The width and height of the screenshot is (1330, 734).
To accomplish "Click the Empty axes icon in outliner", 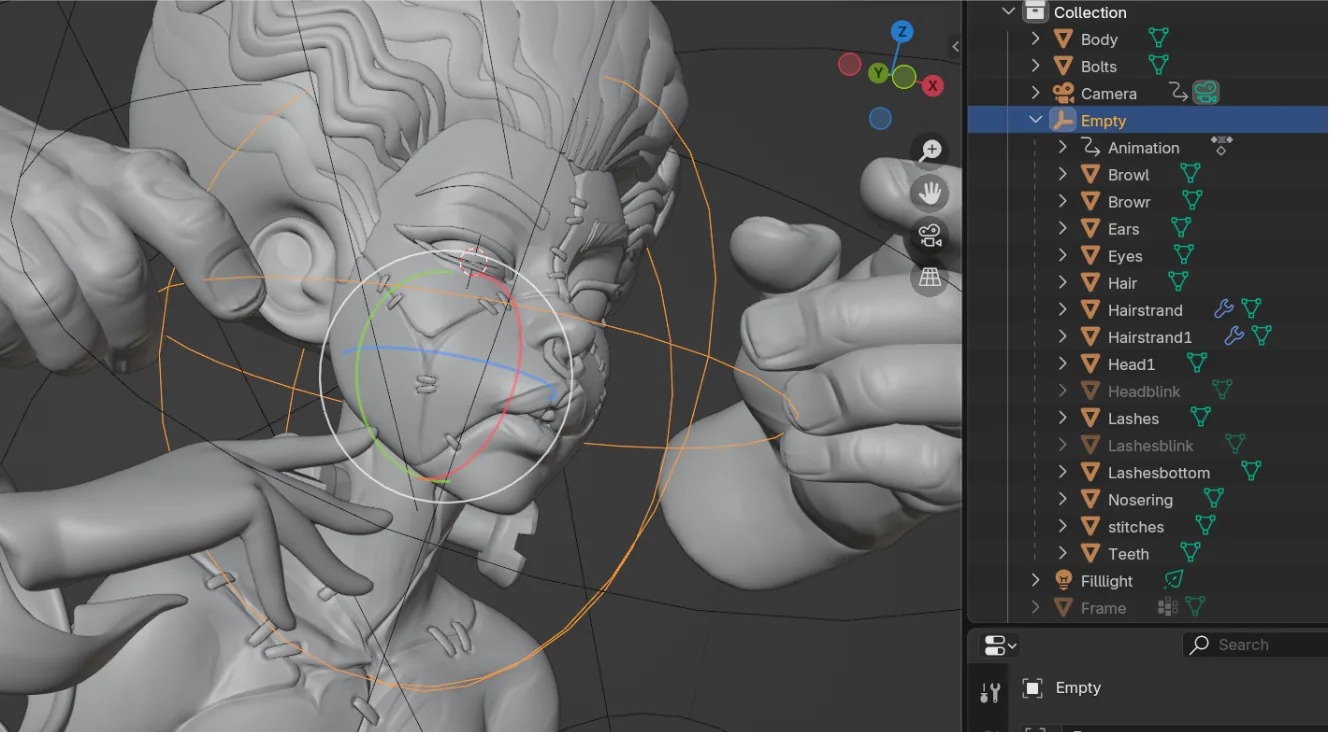I will (x=1062, y=120).
